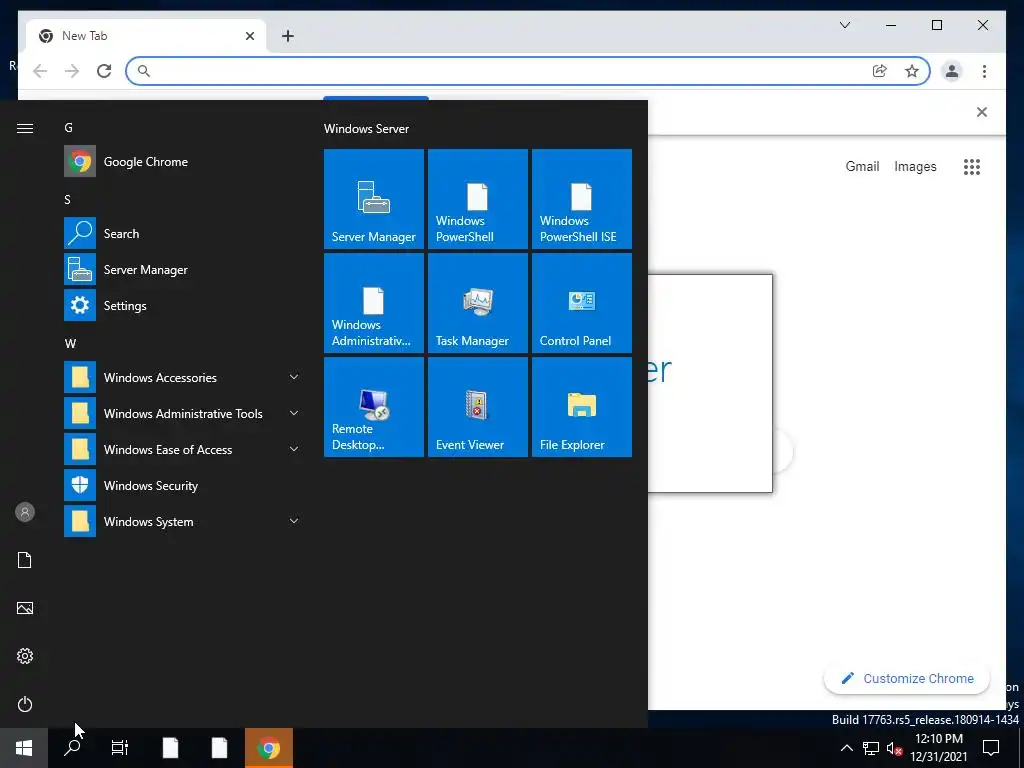Click the muted volume icon in tray
This screenshot has width=1024, height=768.
pos(894,748)
